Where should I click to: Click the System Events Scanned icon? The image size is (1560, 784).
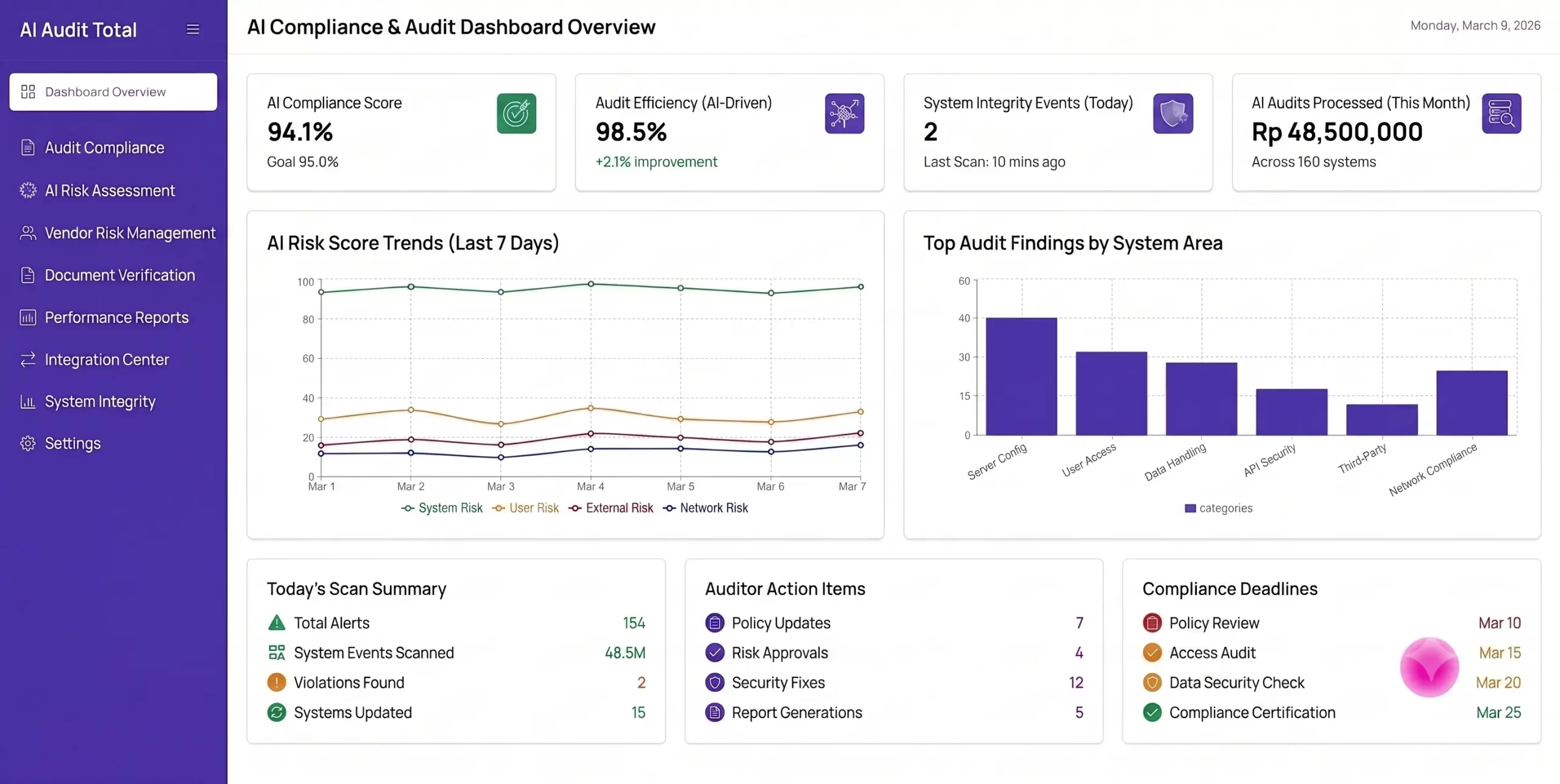click(x=277, y=652)
